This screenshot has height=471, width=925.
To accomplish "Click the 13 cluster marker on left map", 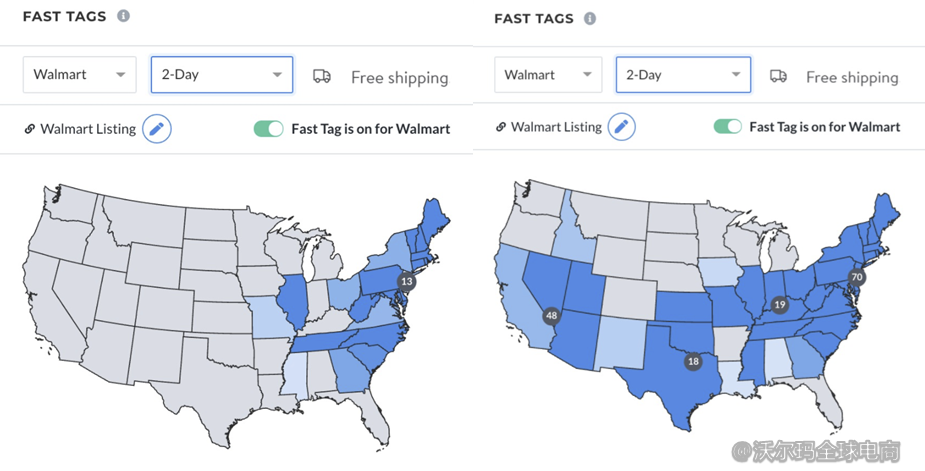I will [x=406, y=282].
